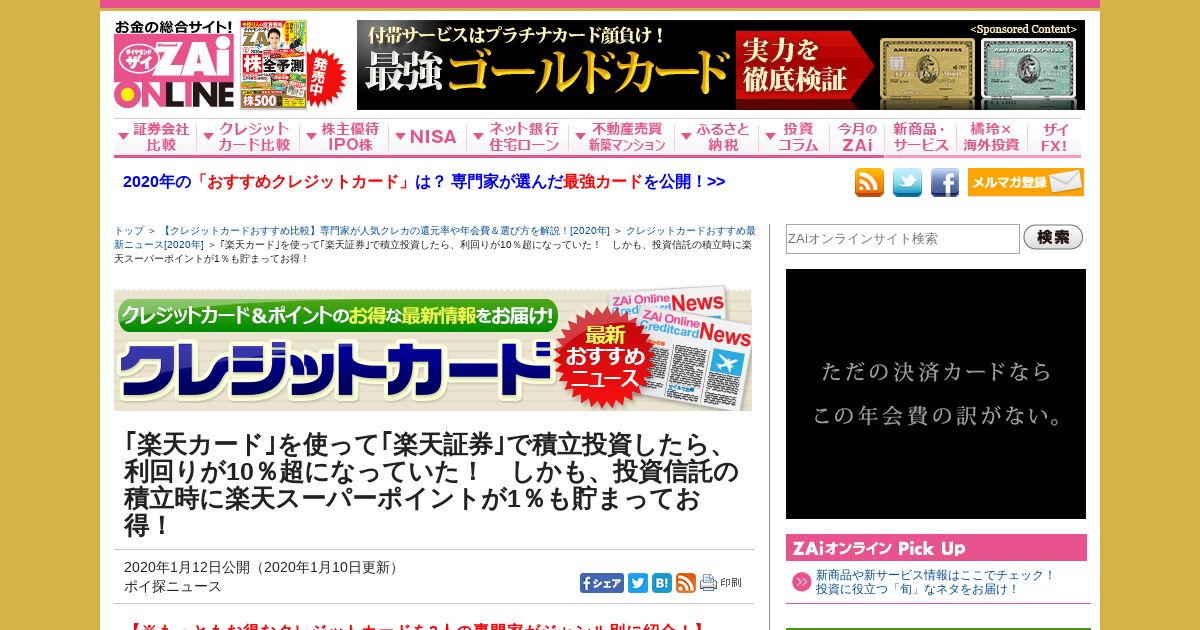Open the 新商品や新サービス情報 Pick Up link
This screenshot has width=1200, height=630.
coord(935,582)
